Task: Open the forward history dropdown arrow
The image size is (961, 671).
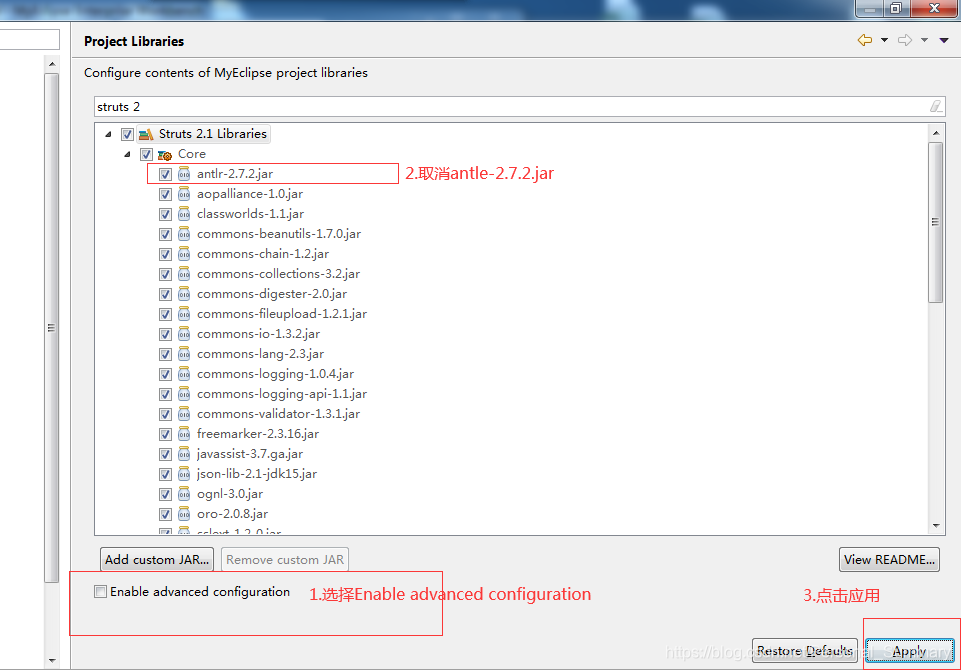Action: pos(924,40)
